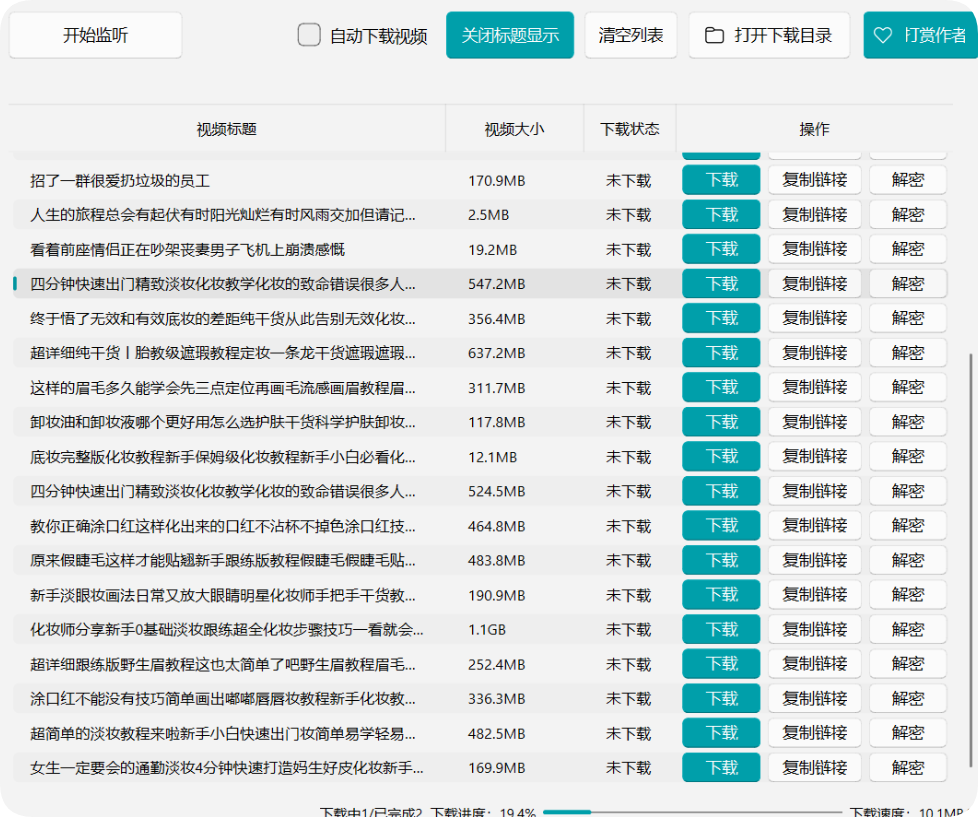Decrypt the 482.5MB video

point(908,733)
